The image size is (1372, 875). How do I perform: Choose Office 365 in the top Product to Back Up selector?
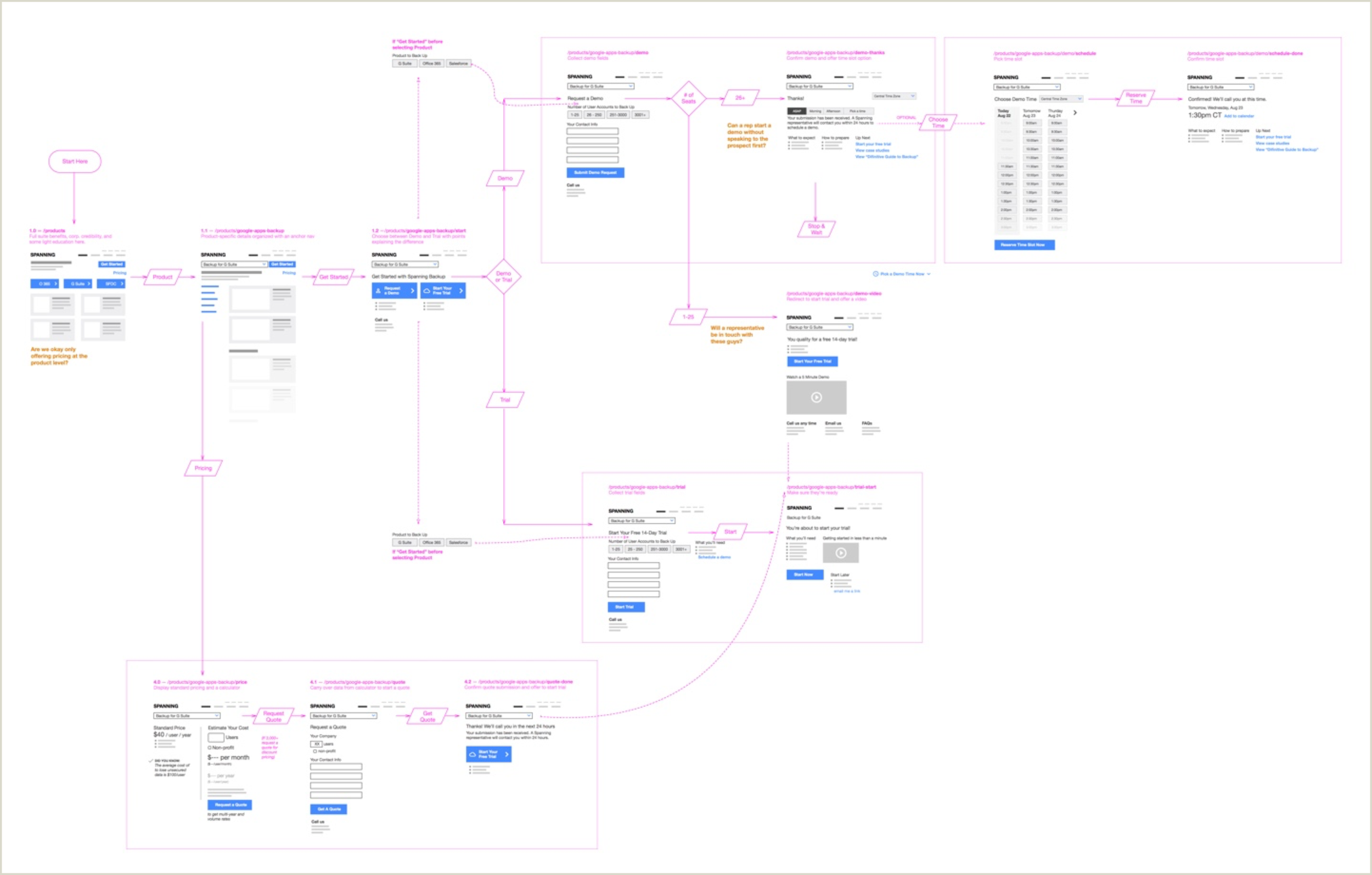[x=431, y=63]
